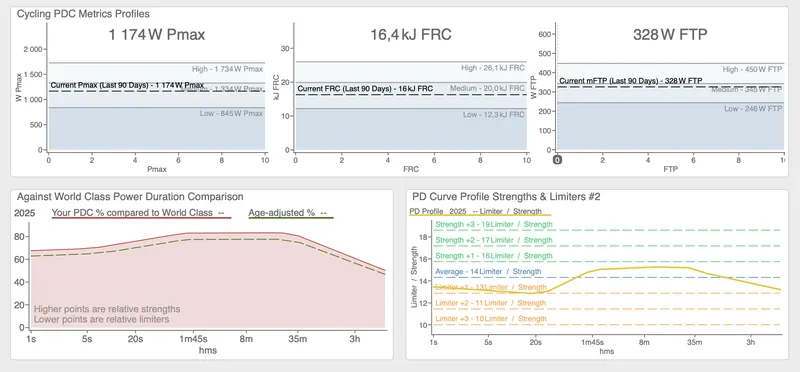Select the "16,4 kJ FRC" headline value

click(411, 35)
